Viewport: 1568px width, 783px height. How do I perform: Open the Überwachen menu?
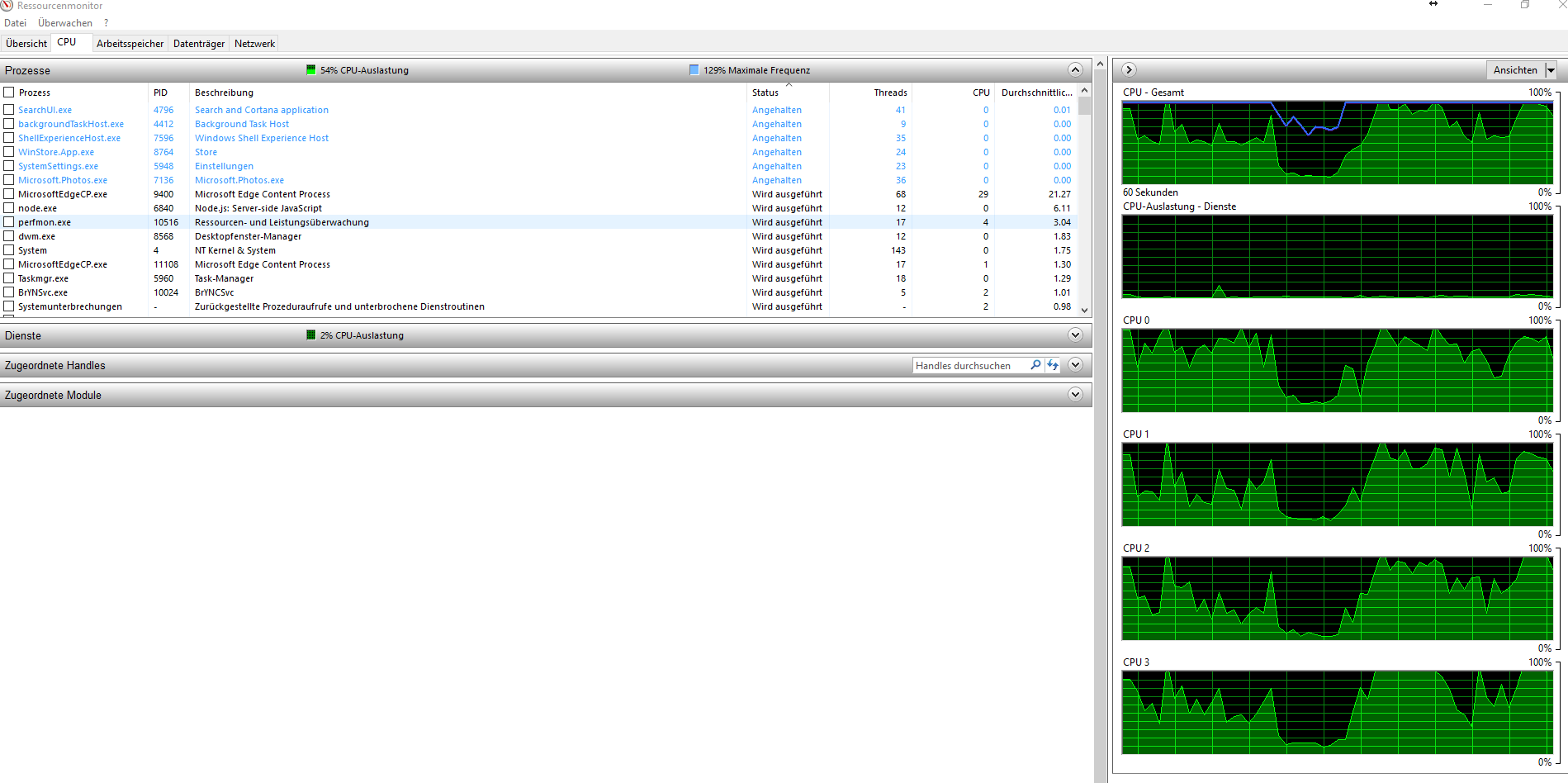coord(65,23)
